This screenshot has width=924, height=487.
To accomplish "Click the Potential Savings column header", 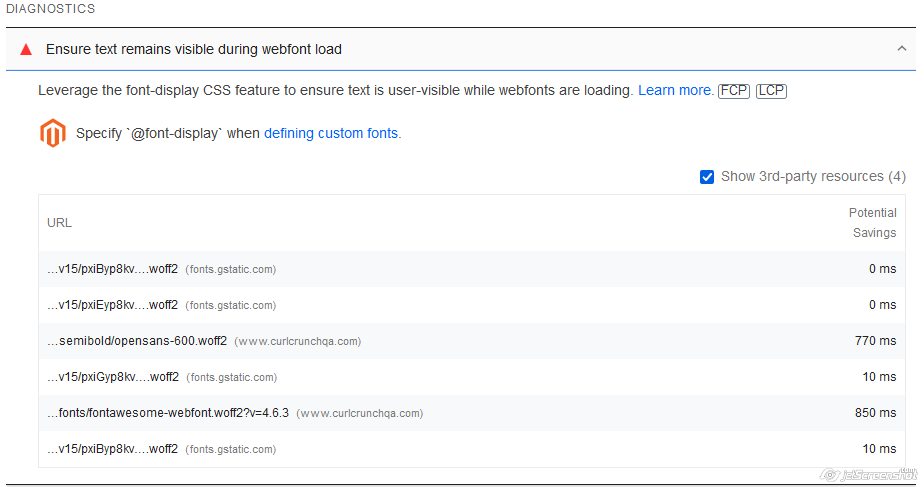I will click(x=872, y=222).
